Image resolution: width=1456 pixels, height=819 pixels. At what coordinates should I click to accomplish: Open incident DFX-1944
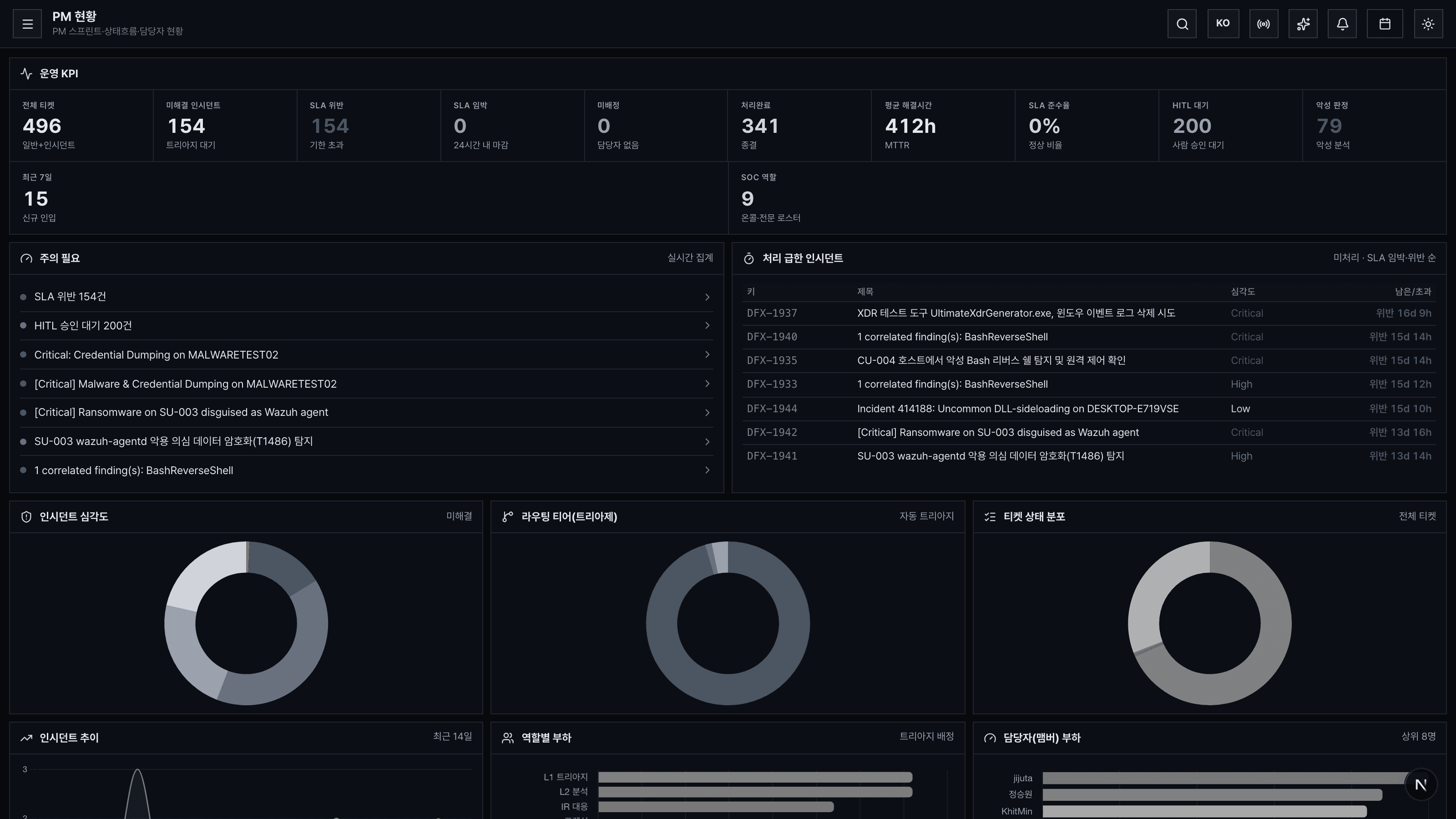[x=1089, y=409]
